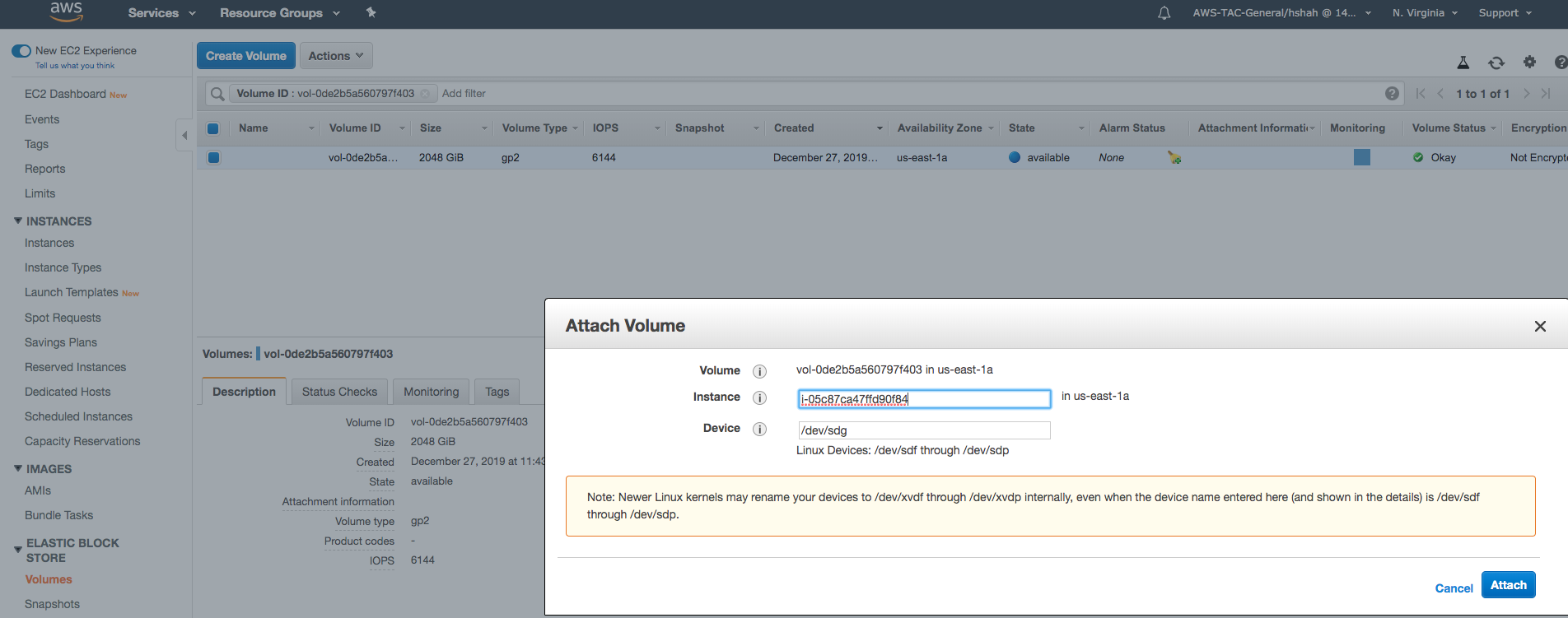The width and height of the screenshot is (1568, 618).
Task: Switch to the Status Checks tab
Action: pos(339,392)
